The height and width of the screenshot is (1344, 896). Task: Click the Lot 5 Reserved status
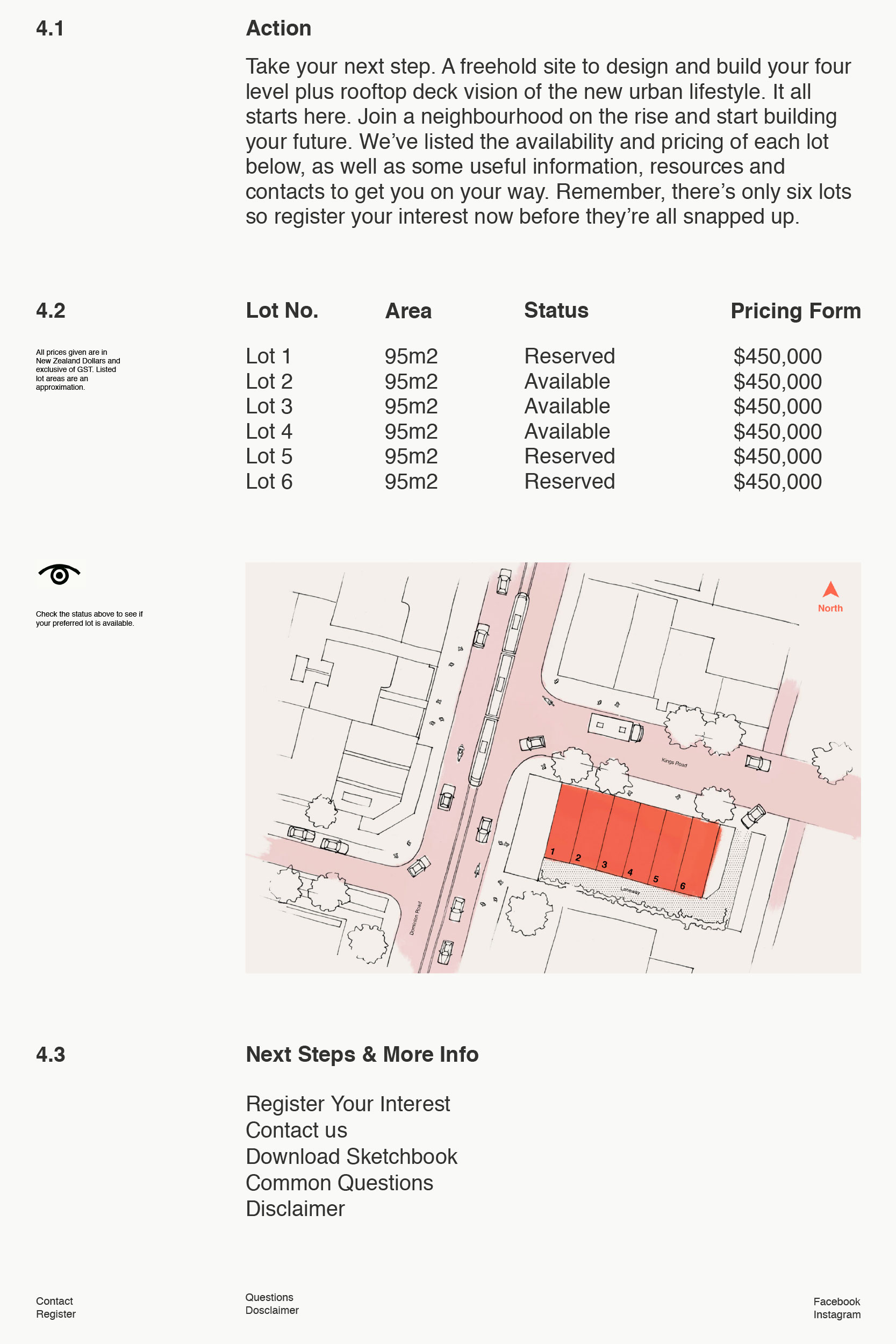click(569, 456)
